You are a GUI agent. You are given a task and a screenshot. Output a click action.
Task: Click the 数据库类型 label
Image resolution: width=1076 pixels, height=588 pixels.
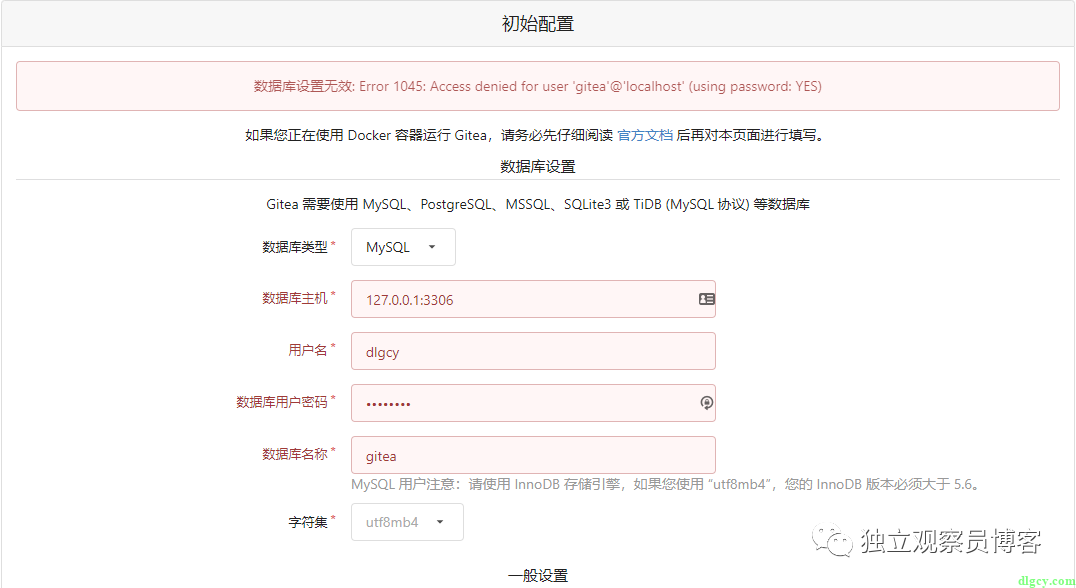[x=296, y=247]
